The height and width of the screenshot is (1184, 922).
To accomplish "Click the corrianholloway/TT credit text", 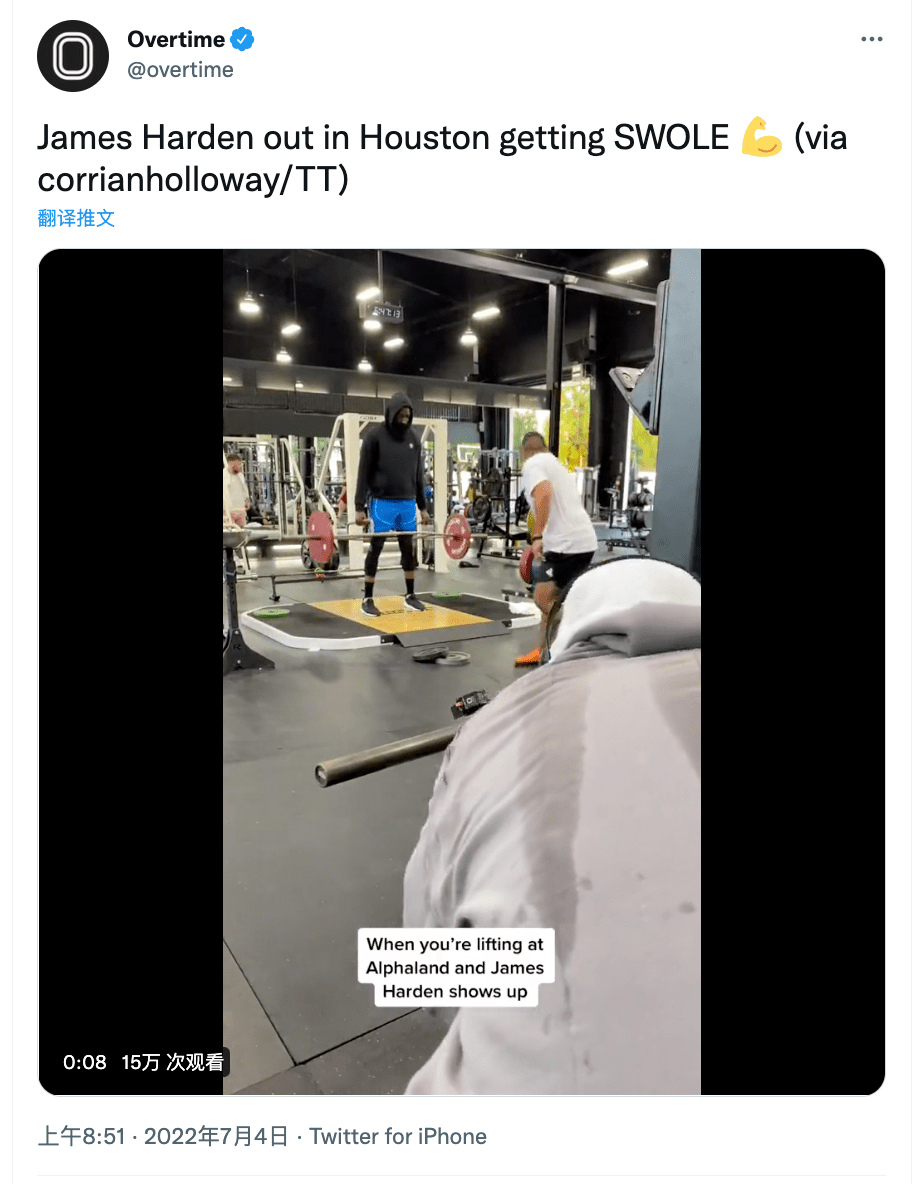I will coord(193,180).
